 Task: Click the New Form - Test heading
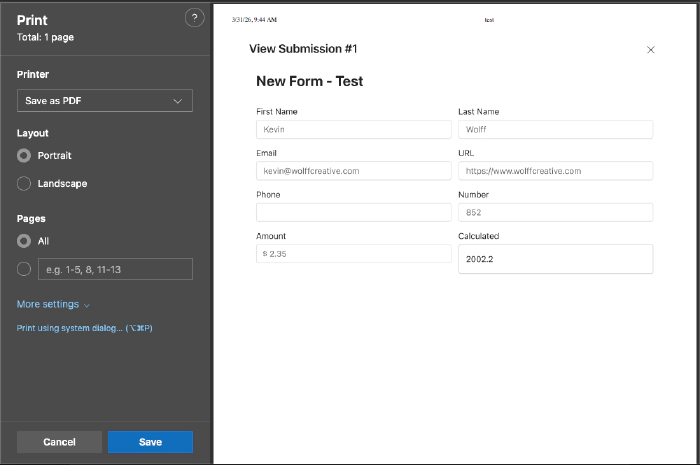[x=309, y=81]
